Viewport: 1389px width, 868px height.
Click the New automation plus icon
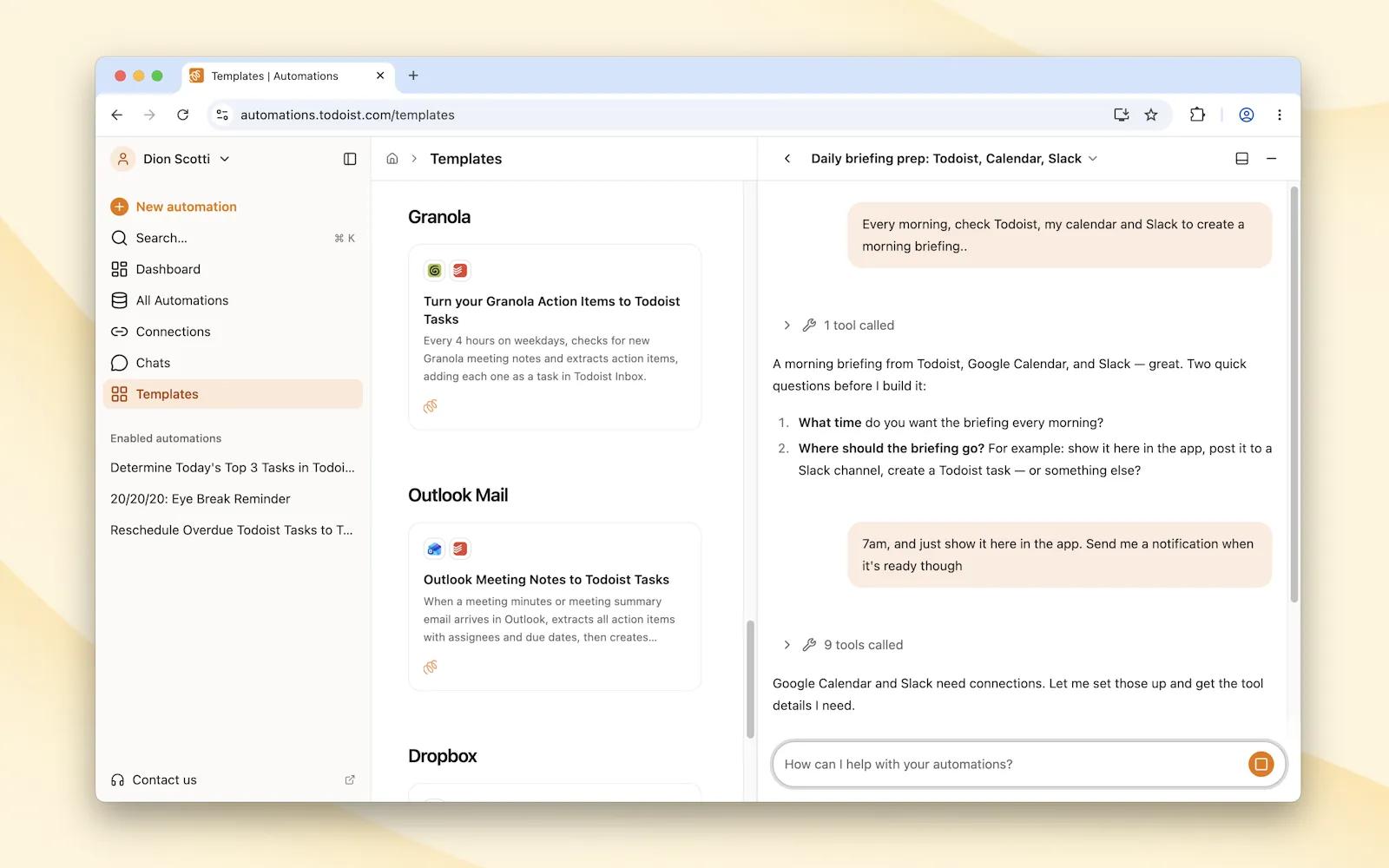[x=120, y=207]
